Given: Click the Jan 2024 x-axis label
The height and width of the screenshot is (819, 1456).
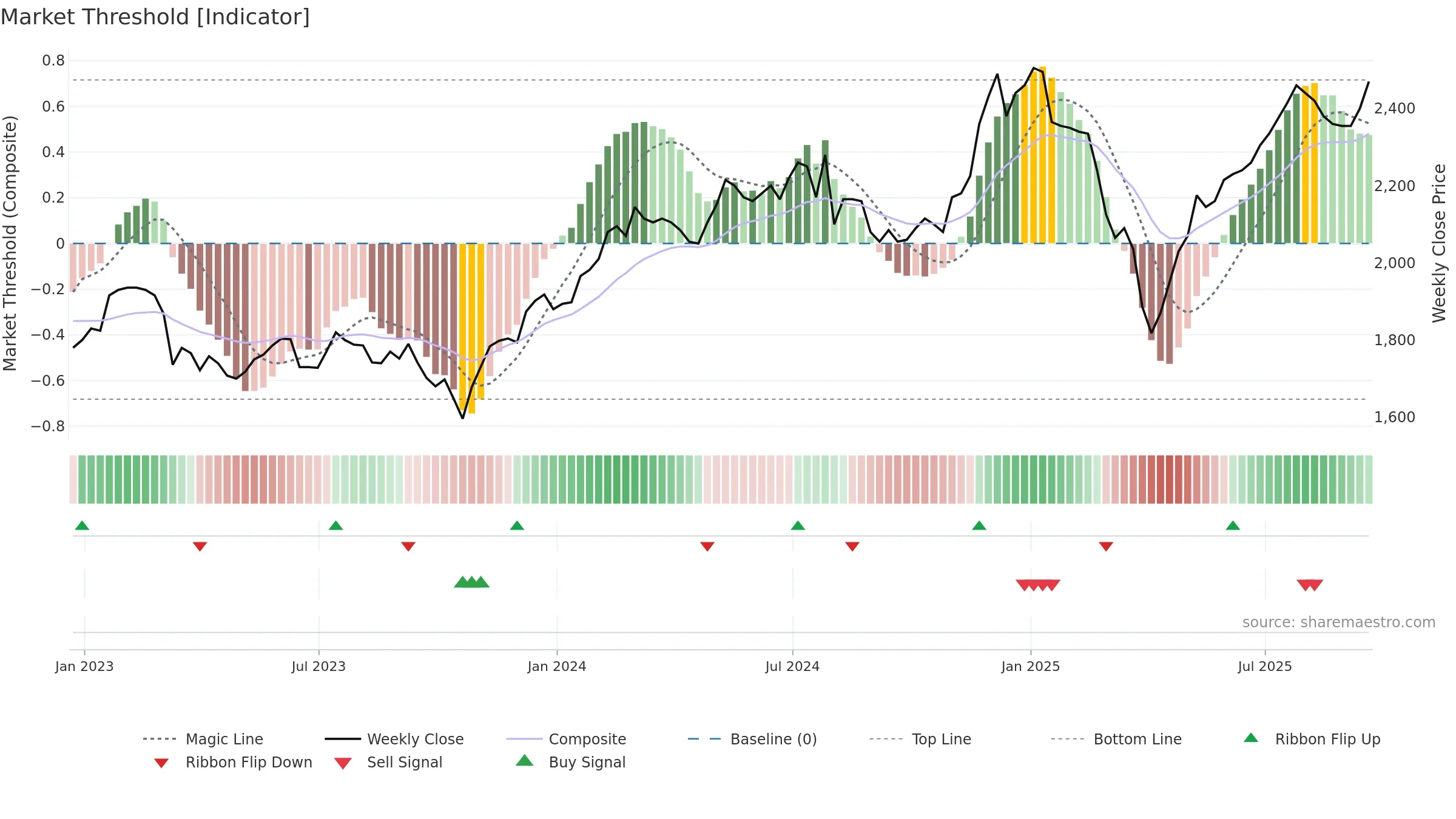Looking at the screenshot, I should point(557,666).
